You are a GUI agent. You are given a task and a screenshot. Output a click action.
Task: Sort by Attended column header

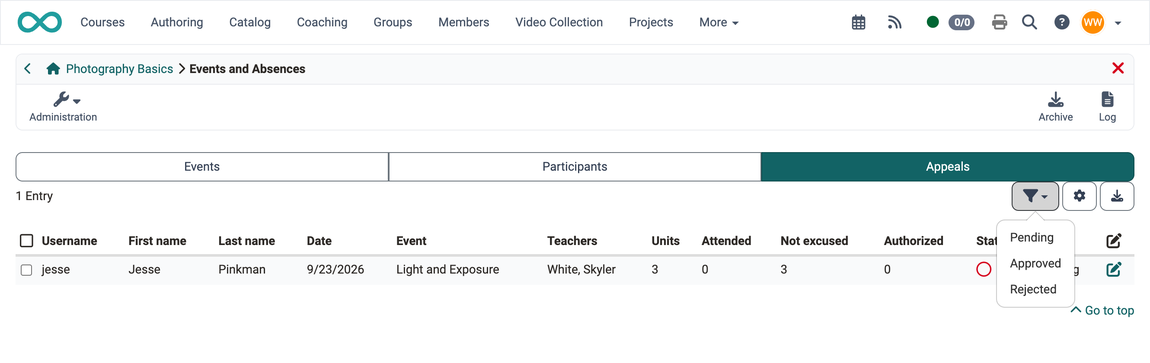point(726,241)
